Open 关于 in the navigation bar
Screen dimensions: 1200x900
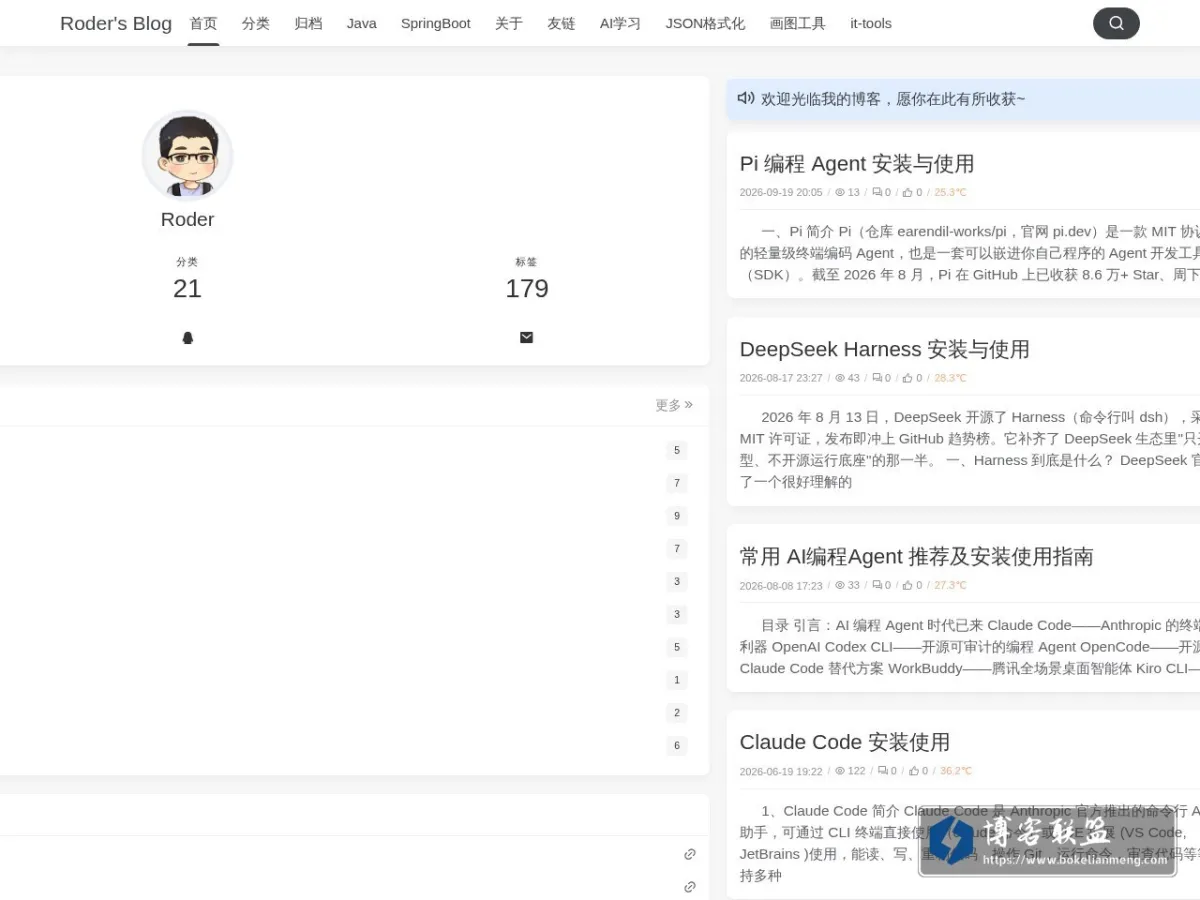[x=509, y=23]
